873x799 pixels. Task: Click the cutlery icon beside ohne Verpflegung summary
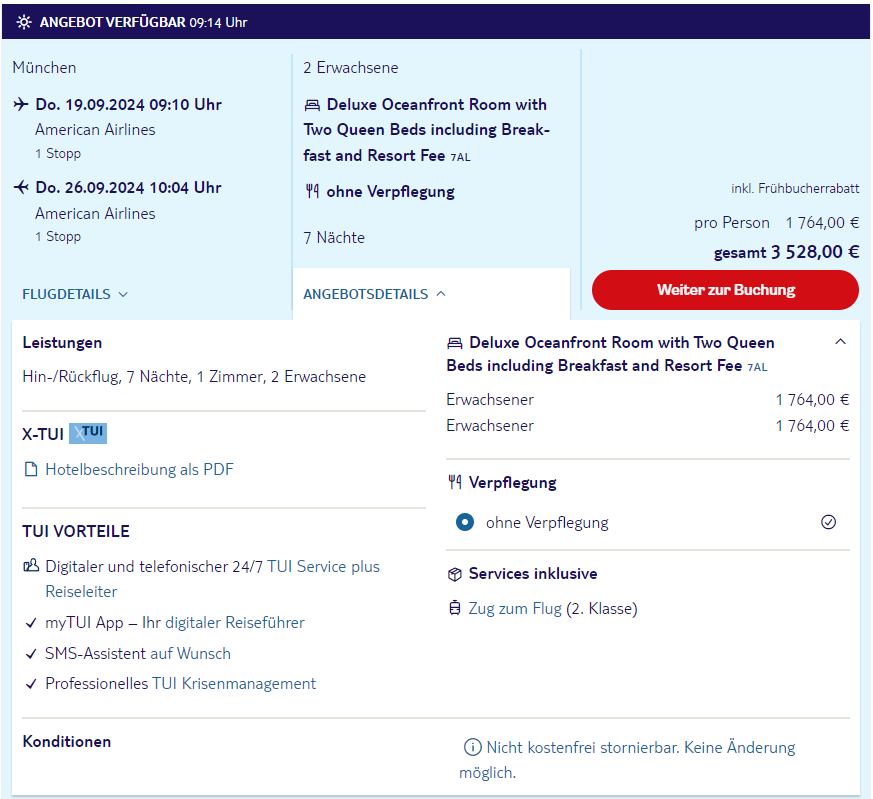312,192
